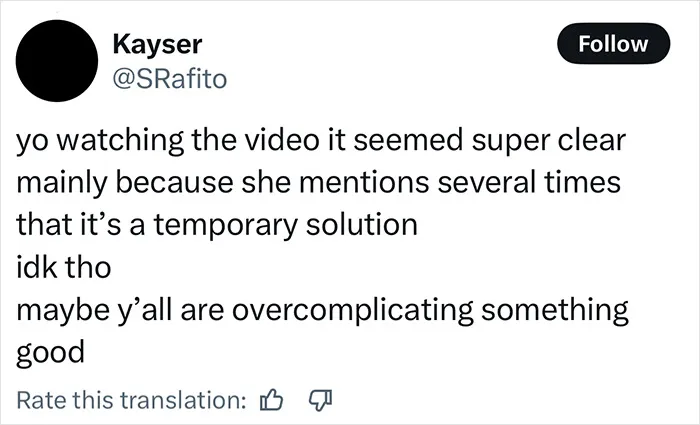Click the 'idk tho' line of the tweet
This screenshot has width=700, height=425.
(64, 268)
